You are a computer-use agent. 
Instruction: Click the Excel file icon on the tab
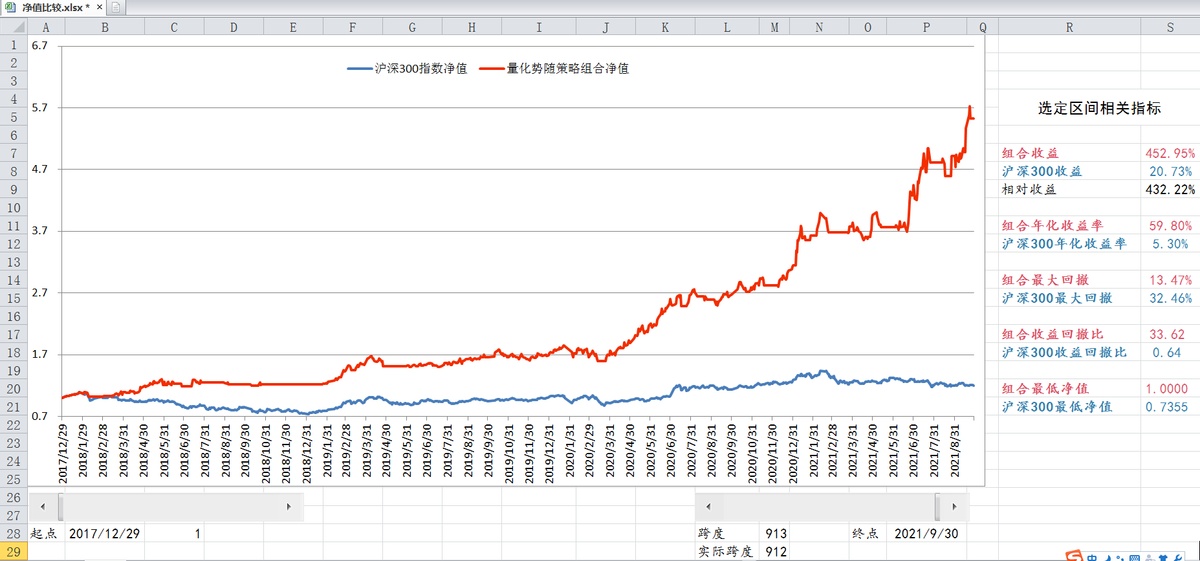[10, 7]
